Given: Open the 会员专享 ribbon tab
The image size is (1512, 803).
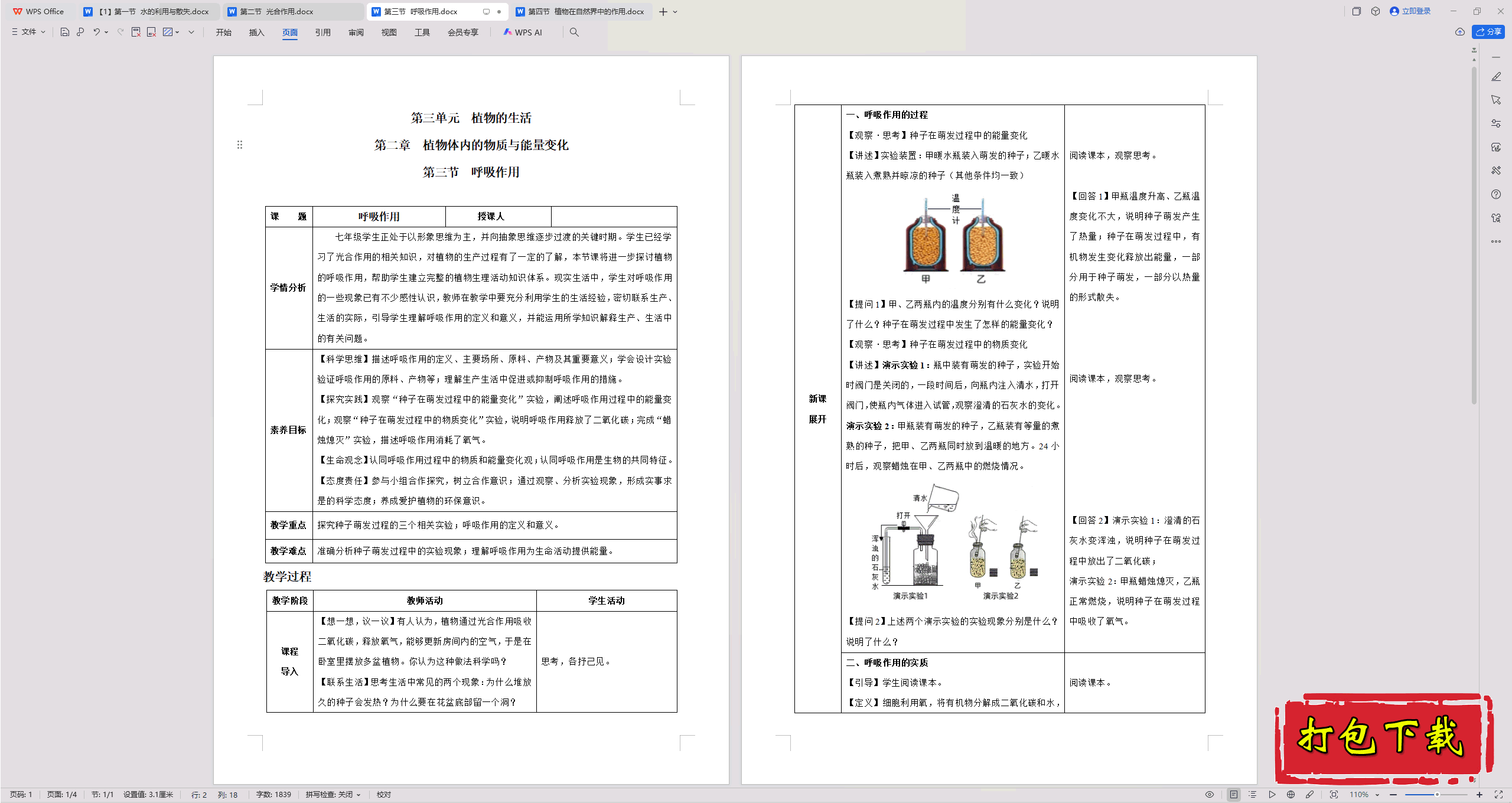Looking at the screenshot, I should click(462, 32).
